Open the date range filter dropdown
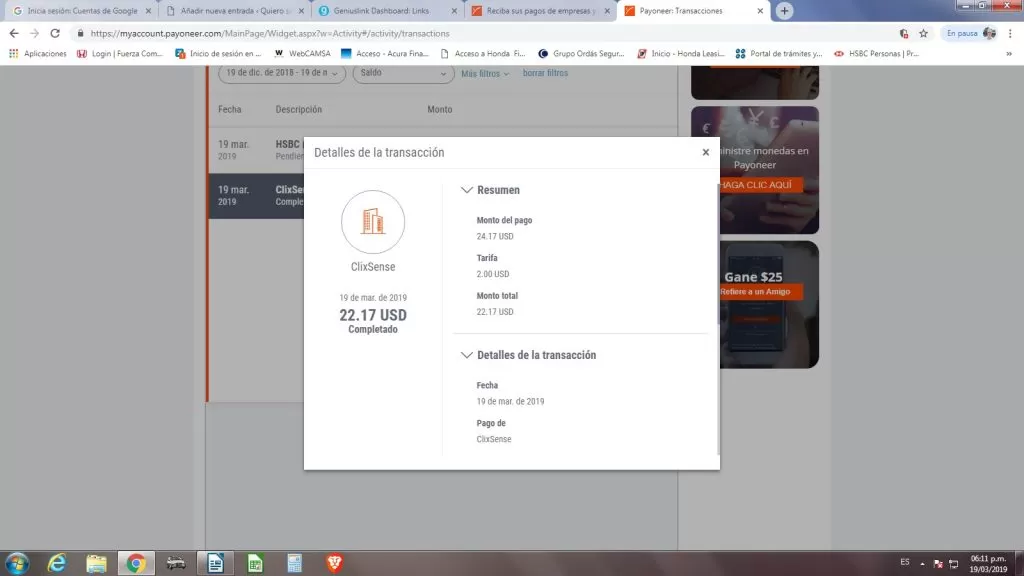Image resolution: width=1024 pixels, height=576 pixels. [x=281, y=73]
